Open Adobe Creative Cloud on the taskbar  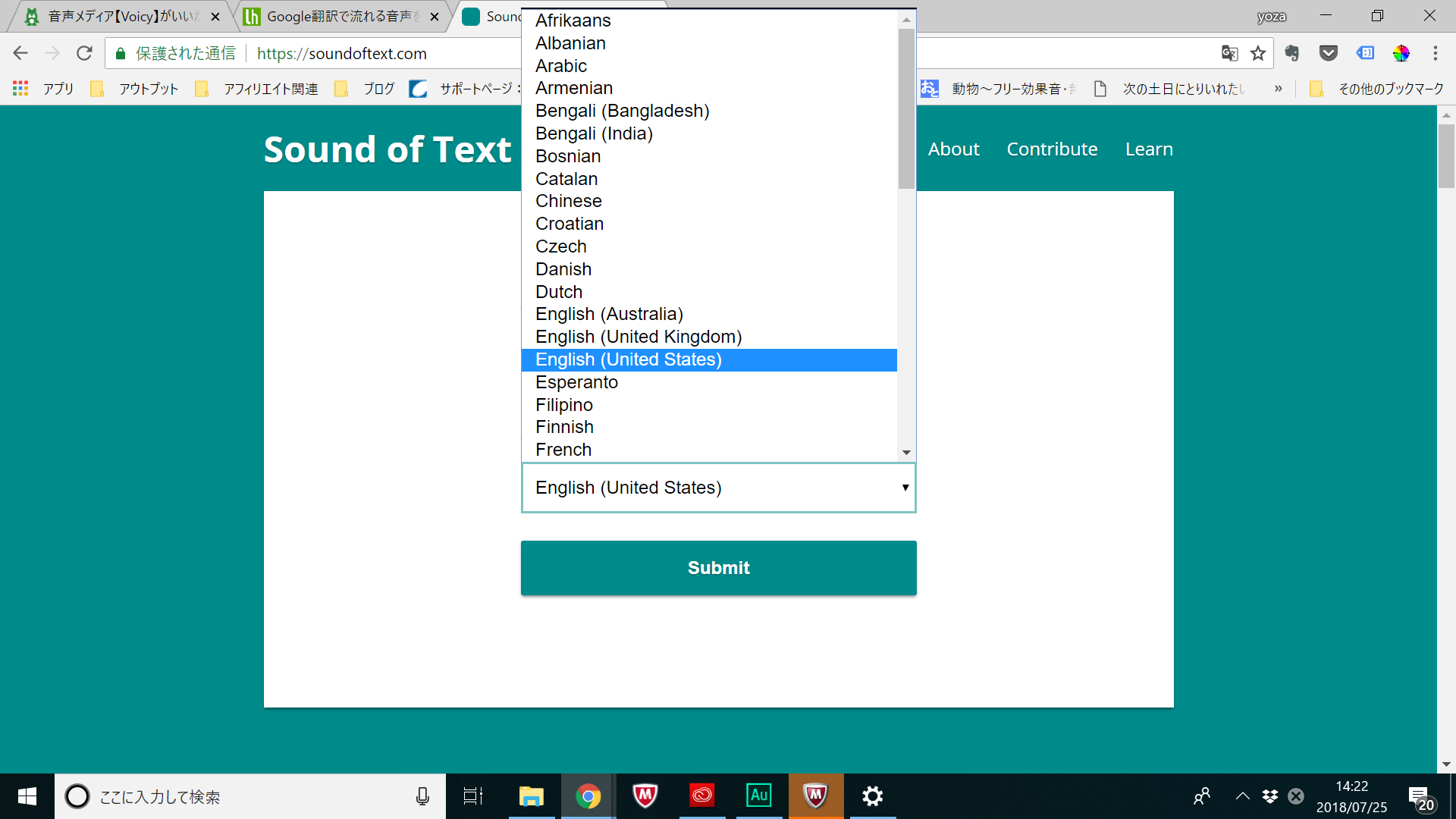[x=702, y=796]
